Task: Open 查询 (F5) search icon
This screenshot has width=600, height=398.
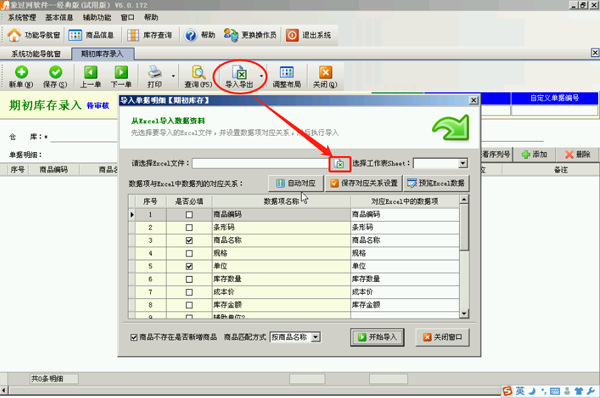Action: [199, 72]
